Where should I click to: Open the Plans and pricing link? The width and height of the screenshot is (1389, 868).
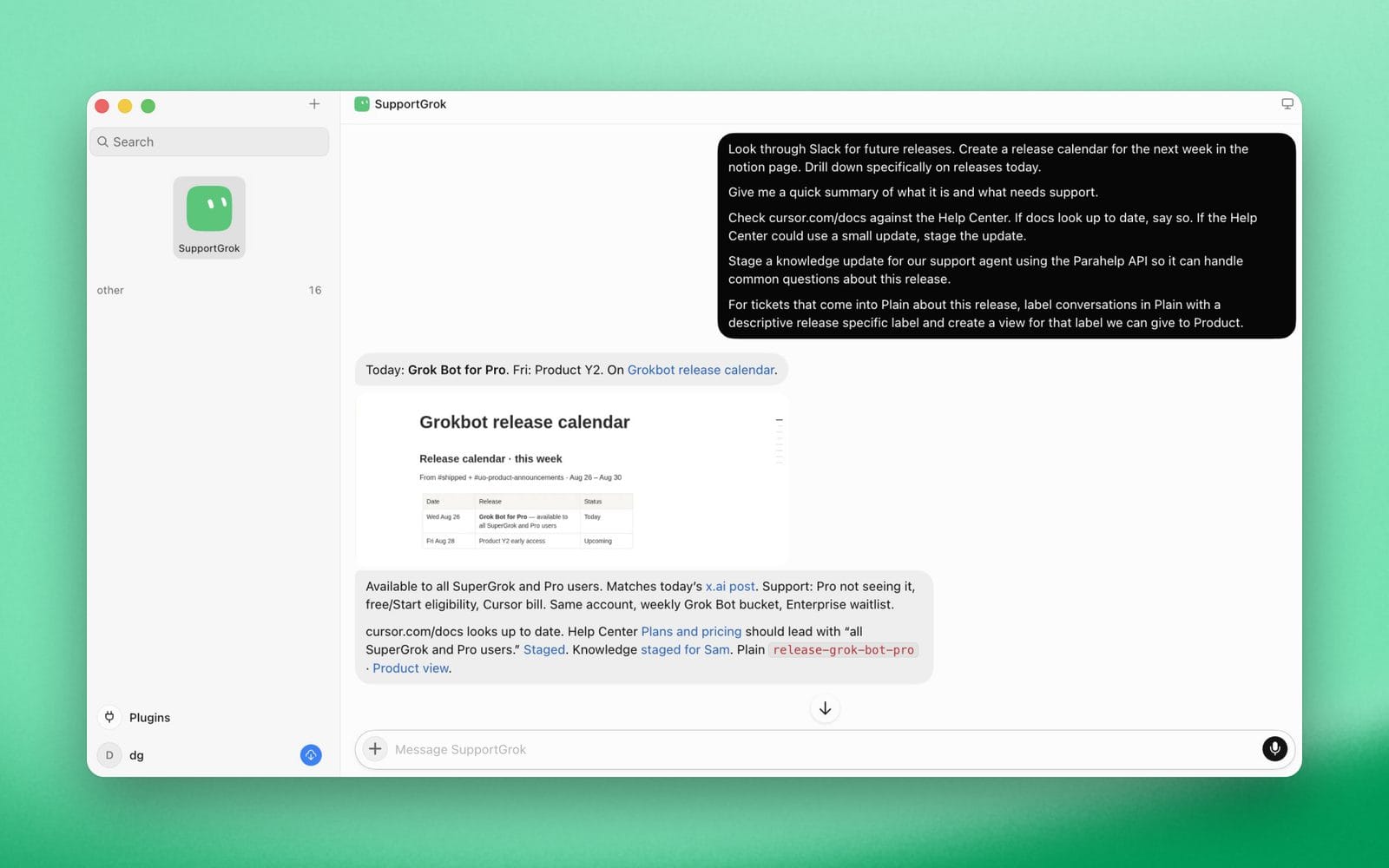click(691, 632)
